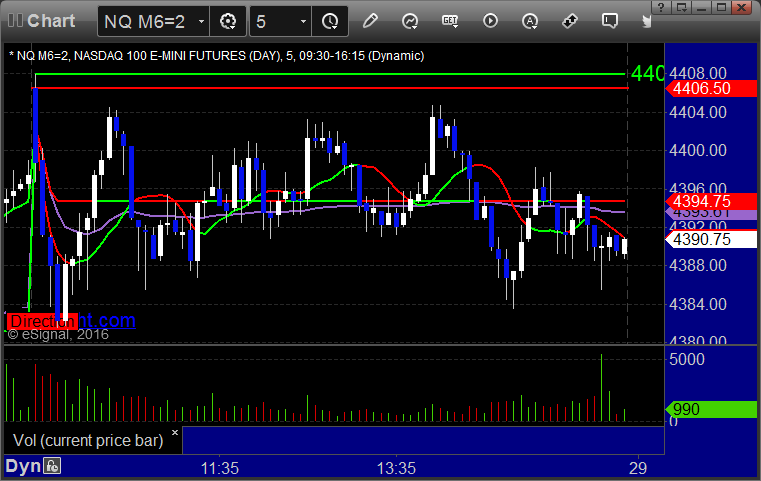Click the 4404.00 price axis label
The width and height of the screenshot is (761, 481).
point(697,113)
